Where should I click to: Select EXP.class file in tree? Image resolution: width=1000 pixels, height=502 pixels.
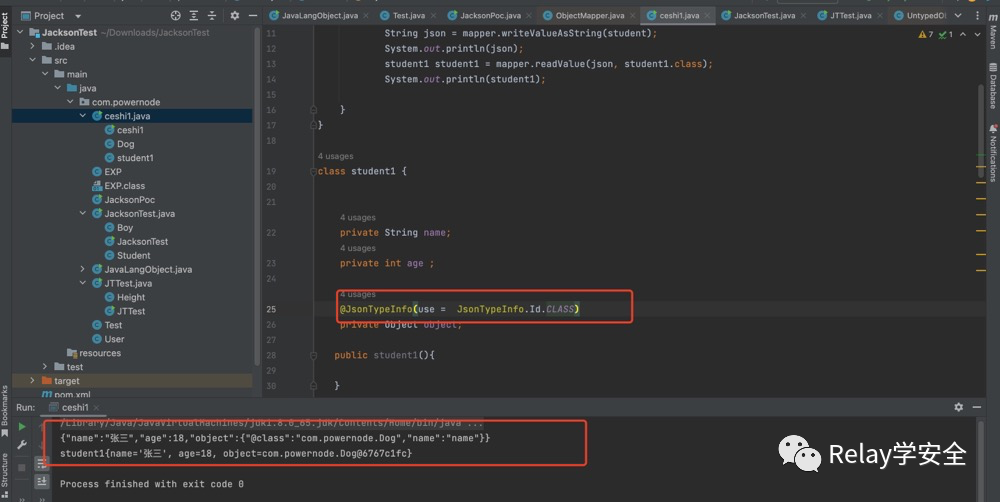(124, 186)
